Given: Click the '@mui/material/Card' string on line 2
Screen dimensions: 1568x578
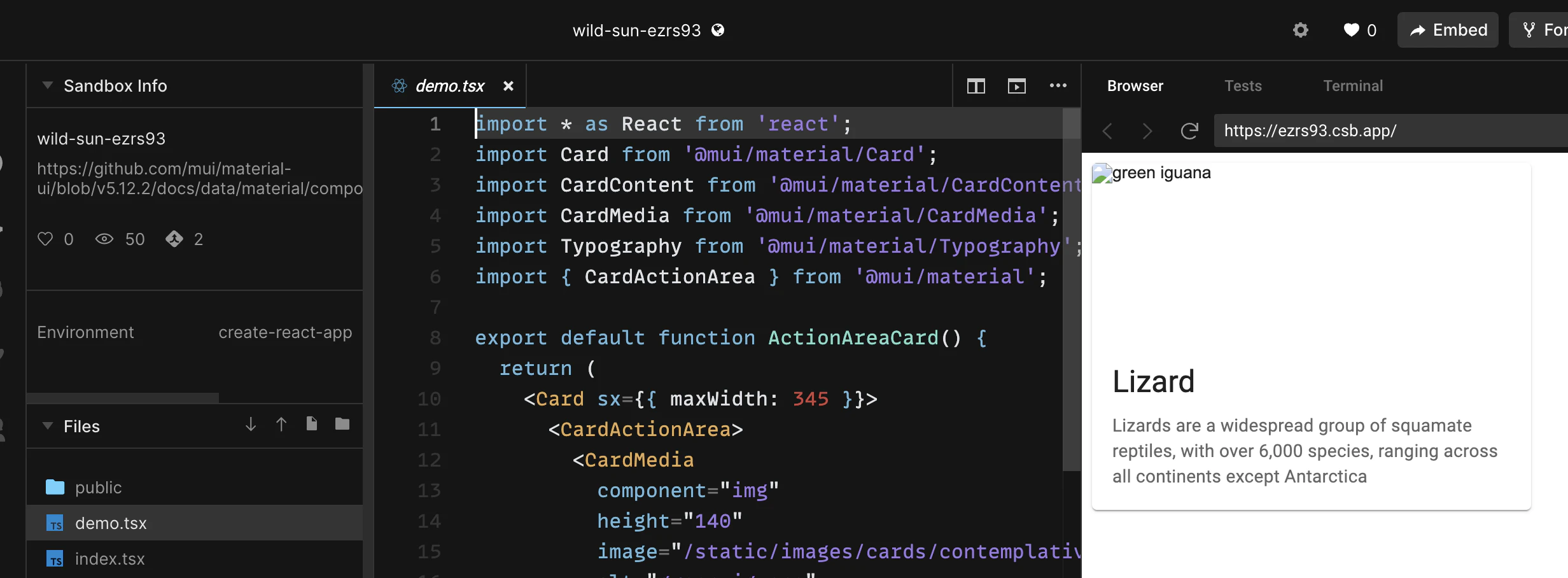Looking at the screenshot, I should (804, 154).
